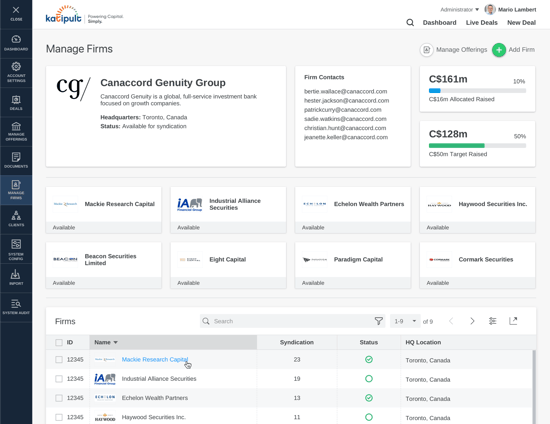Go to the next page of firms
This screenshot has height=424, width=550.
472,321
